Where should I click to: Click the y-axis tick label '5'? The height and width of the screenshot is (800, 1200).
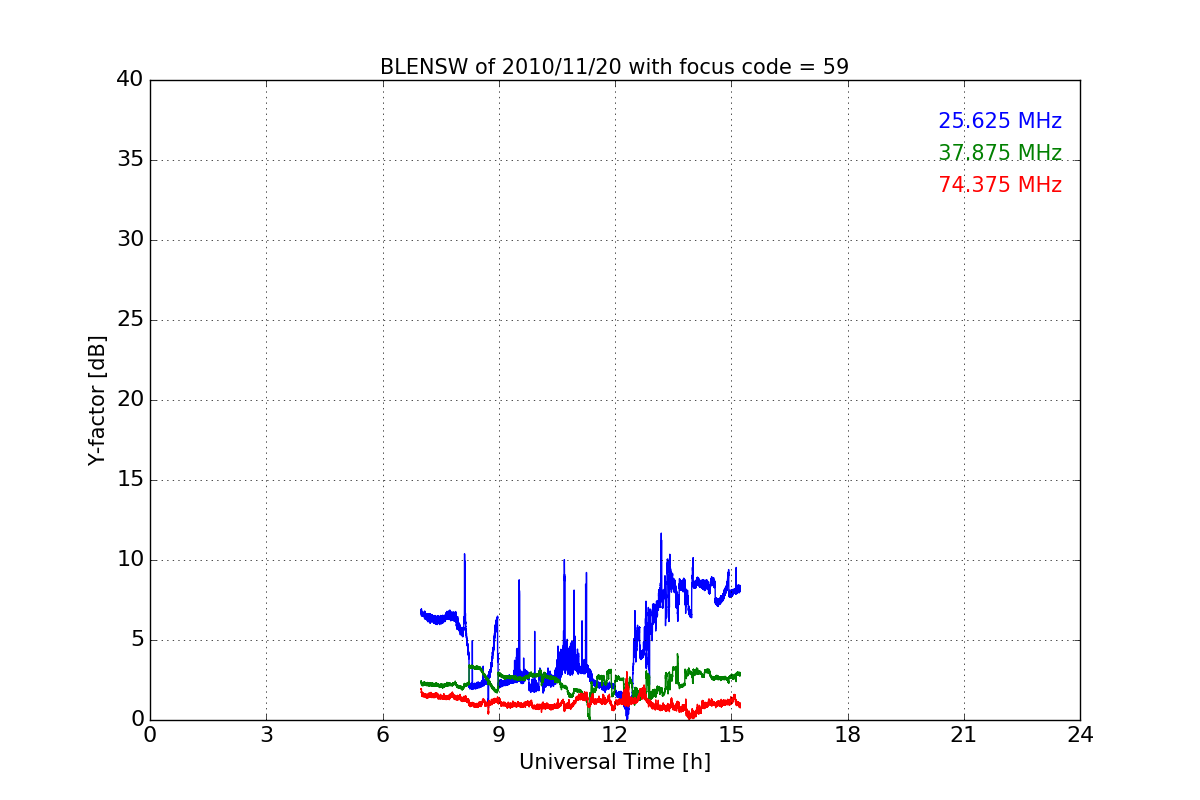coord(137,640)
